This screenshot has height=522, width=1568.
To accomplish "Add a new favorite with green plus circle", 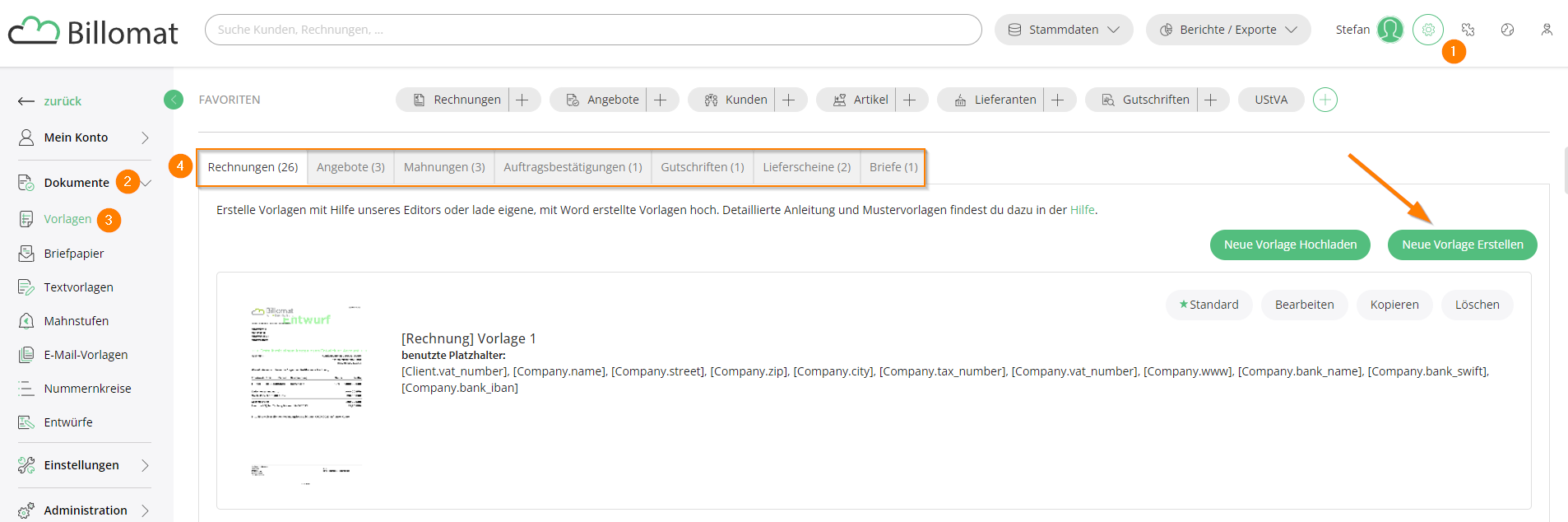I will 1325,100.
